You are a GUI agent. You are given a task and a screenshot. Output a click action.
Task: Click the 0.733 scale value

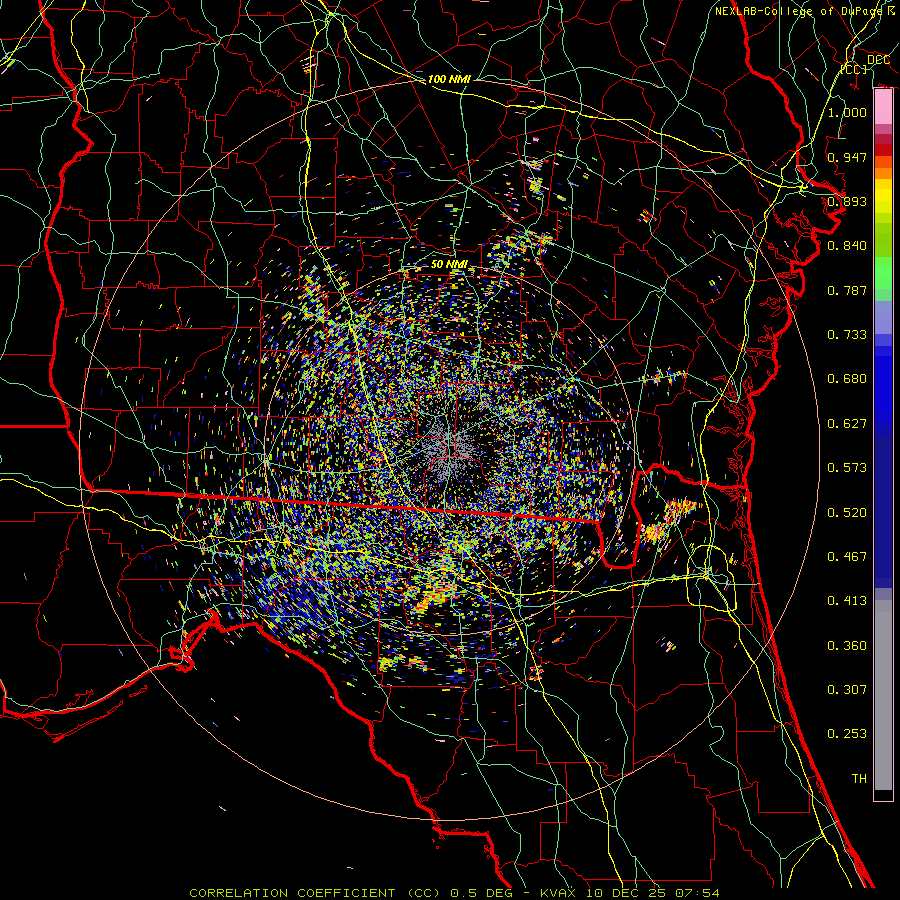pyautogui.click(x=847, y=335)
